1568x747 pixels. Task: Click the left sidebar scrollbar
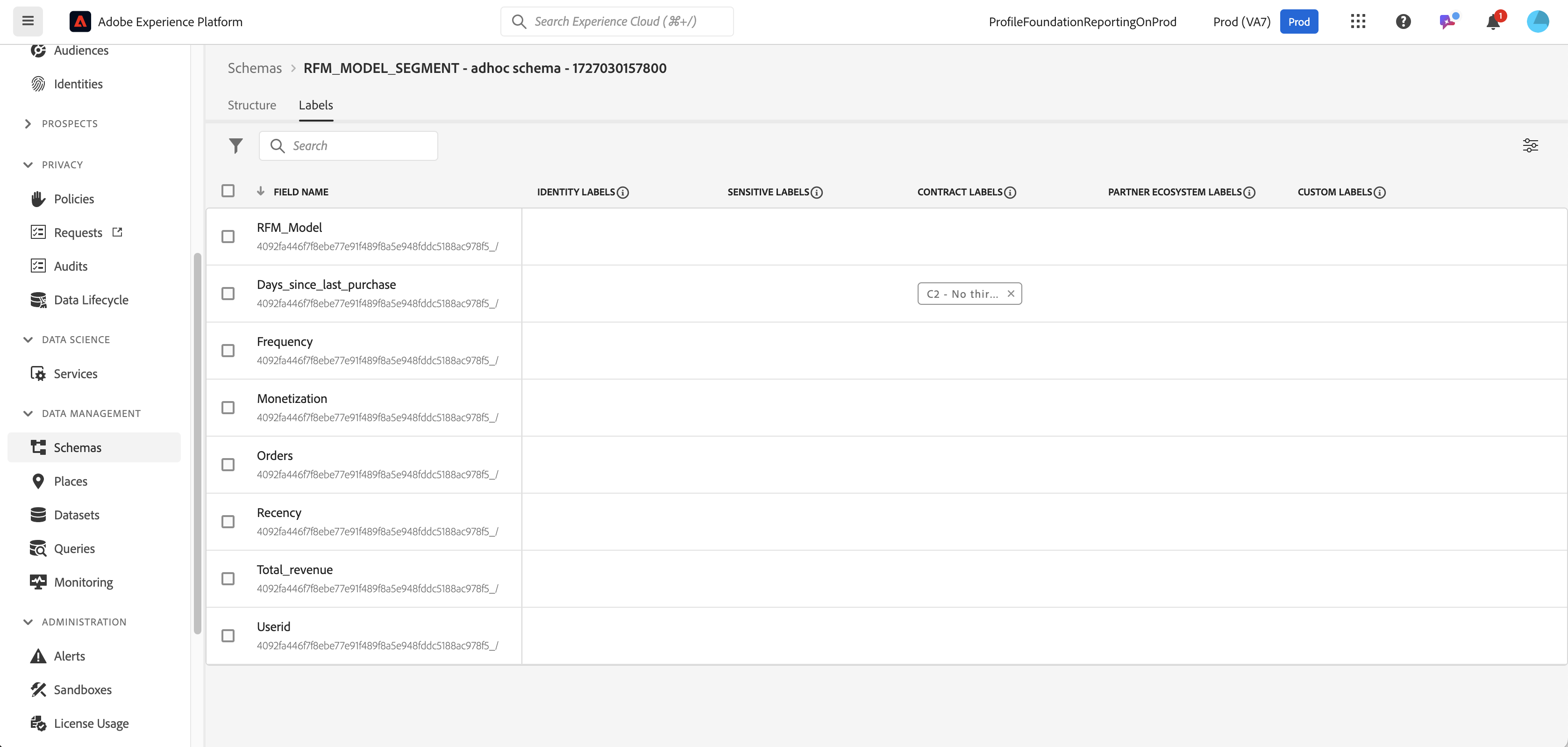tap(197, 443)
